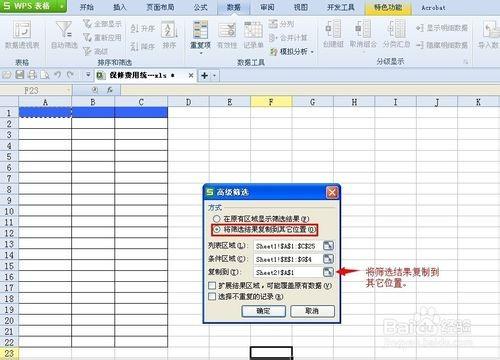Click the save icon in quick access bar
This screenshot has width=500, height=360.
[x=20, y=75]
